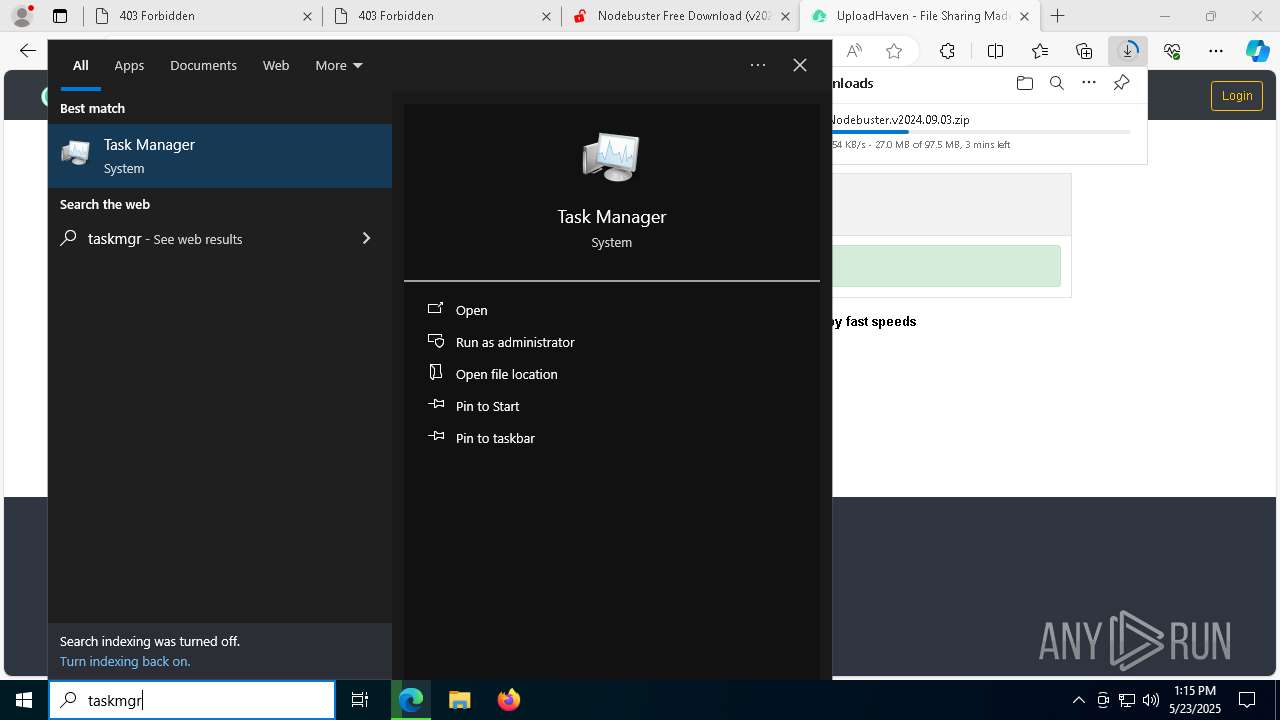Click the large Task Manager preview icon
The width and height of the screenshot is (1280, 720).
(x=611, y=157)
